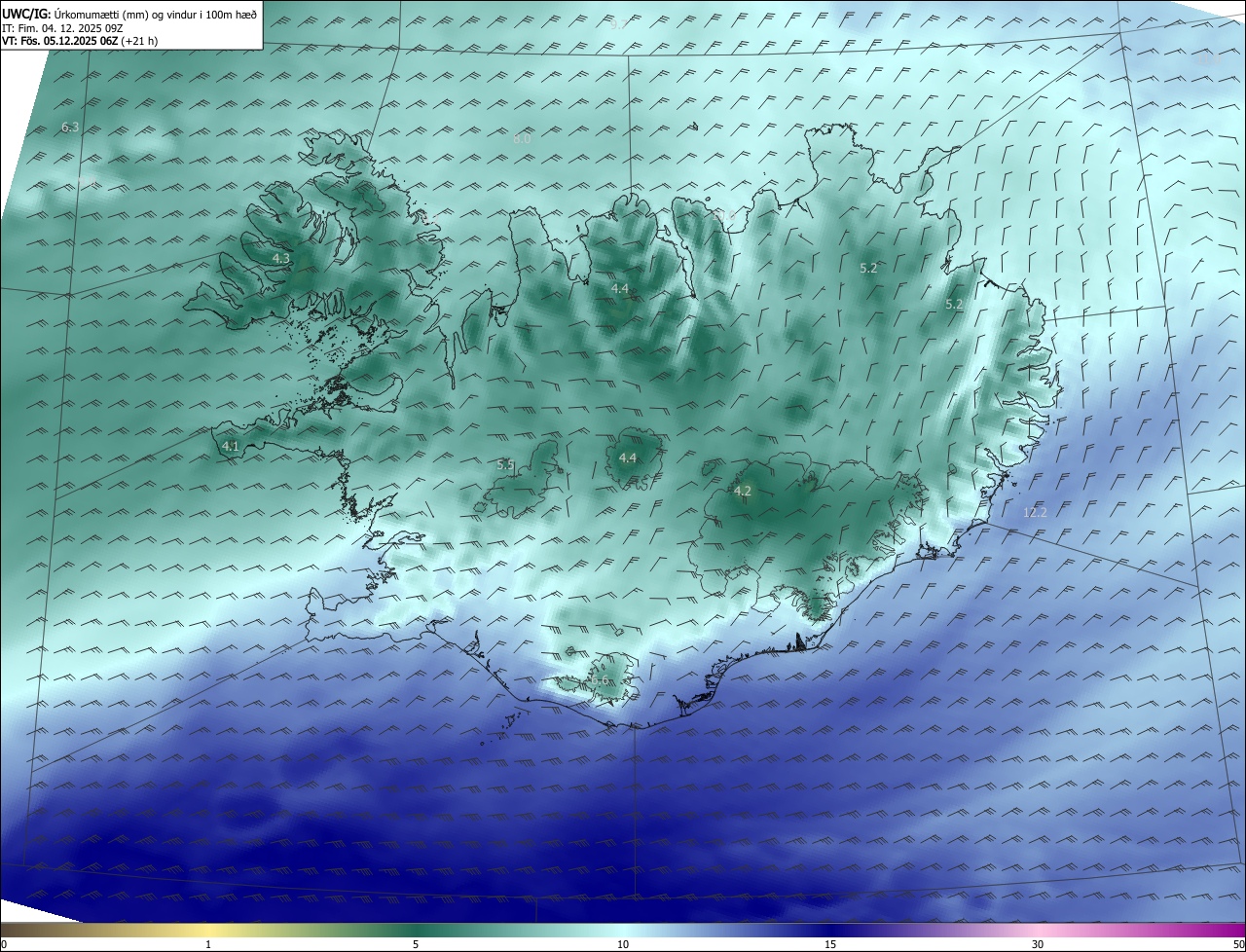Viewport: 1246px width, 952px height.
Task: Click the 5.5 value label on the map
Action: click(505, 465)
